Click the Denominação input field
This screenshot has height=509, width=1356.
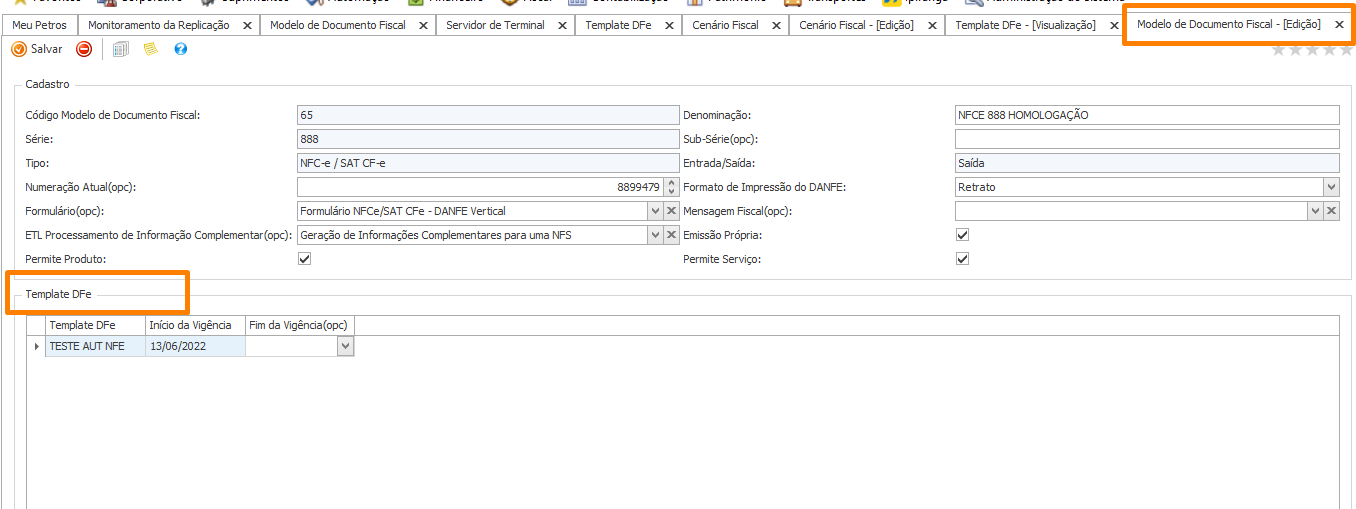pos(1147,115)
